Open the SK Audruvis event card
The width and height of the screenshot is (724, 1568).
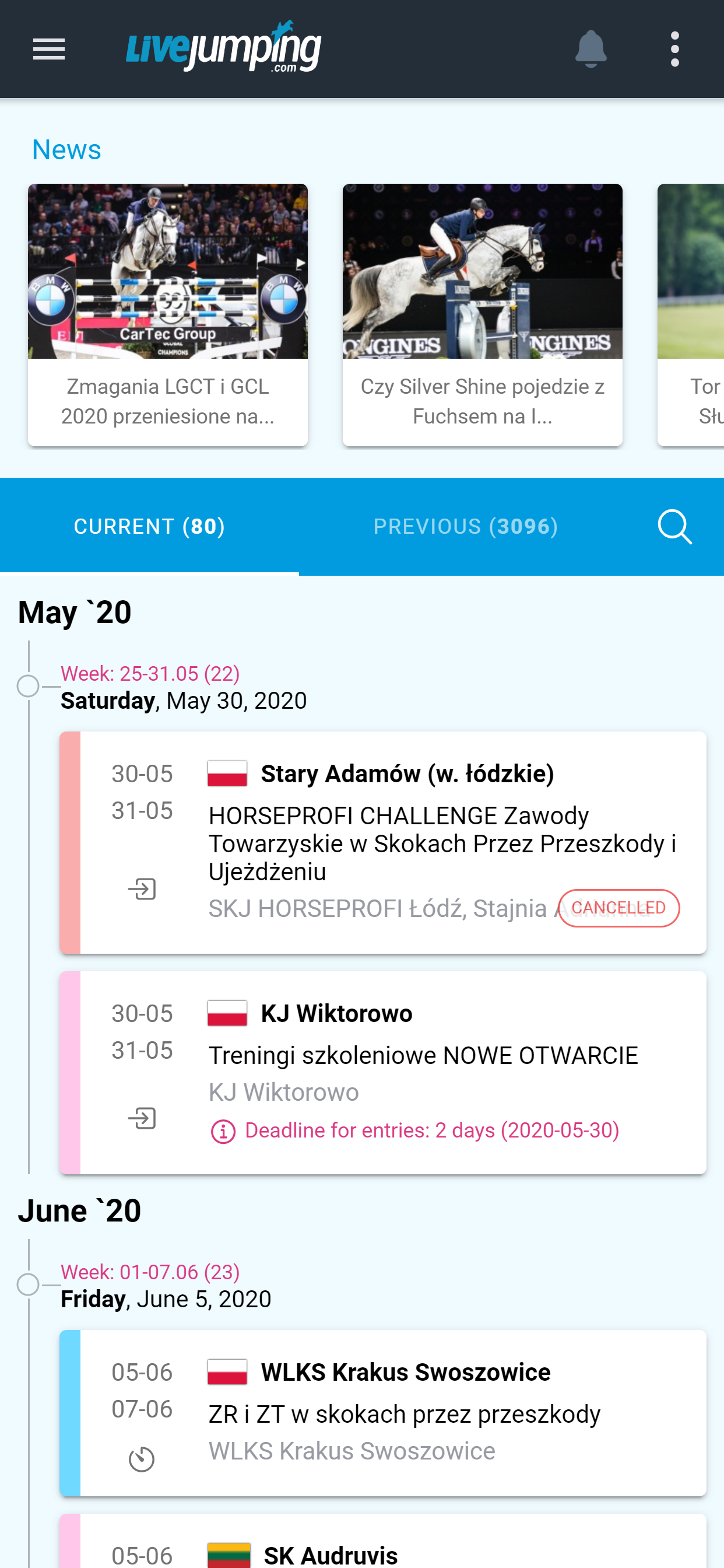(384, 1546)
